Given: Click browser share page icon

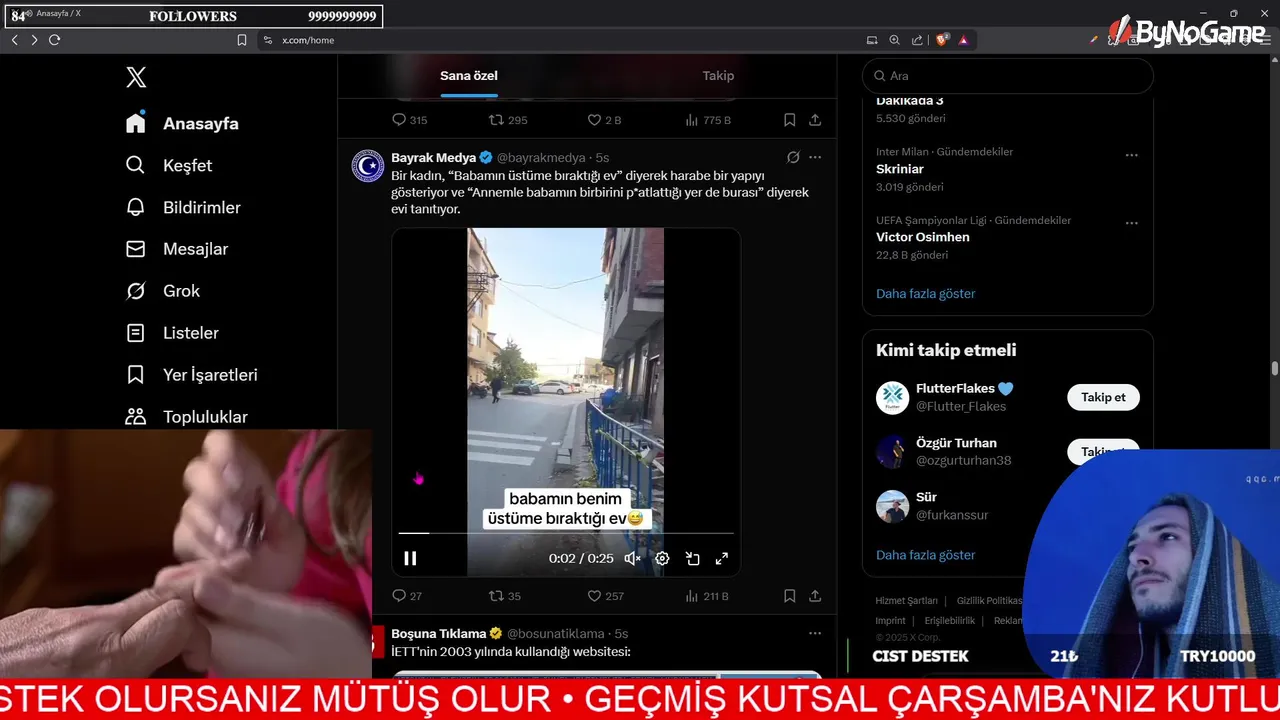Looking at the screenshot, I should click(917, 40).
